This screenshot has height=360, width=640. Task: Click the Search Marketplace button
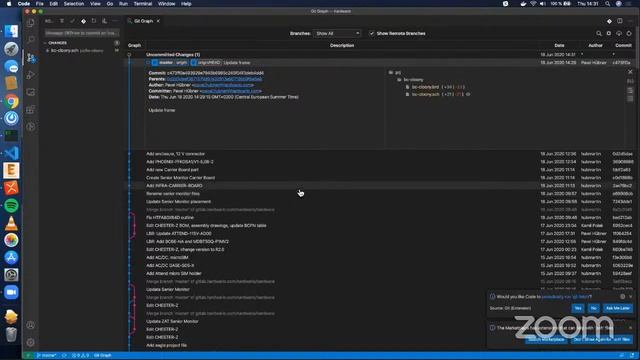[x=546, y=340]
